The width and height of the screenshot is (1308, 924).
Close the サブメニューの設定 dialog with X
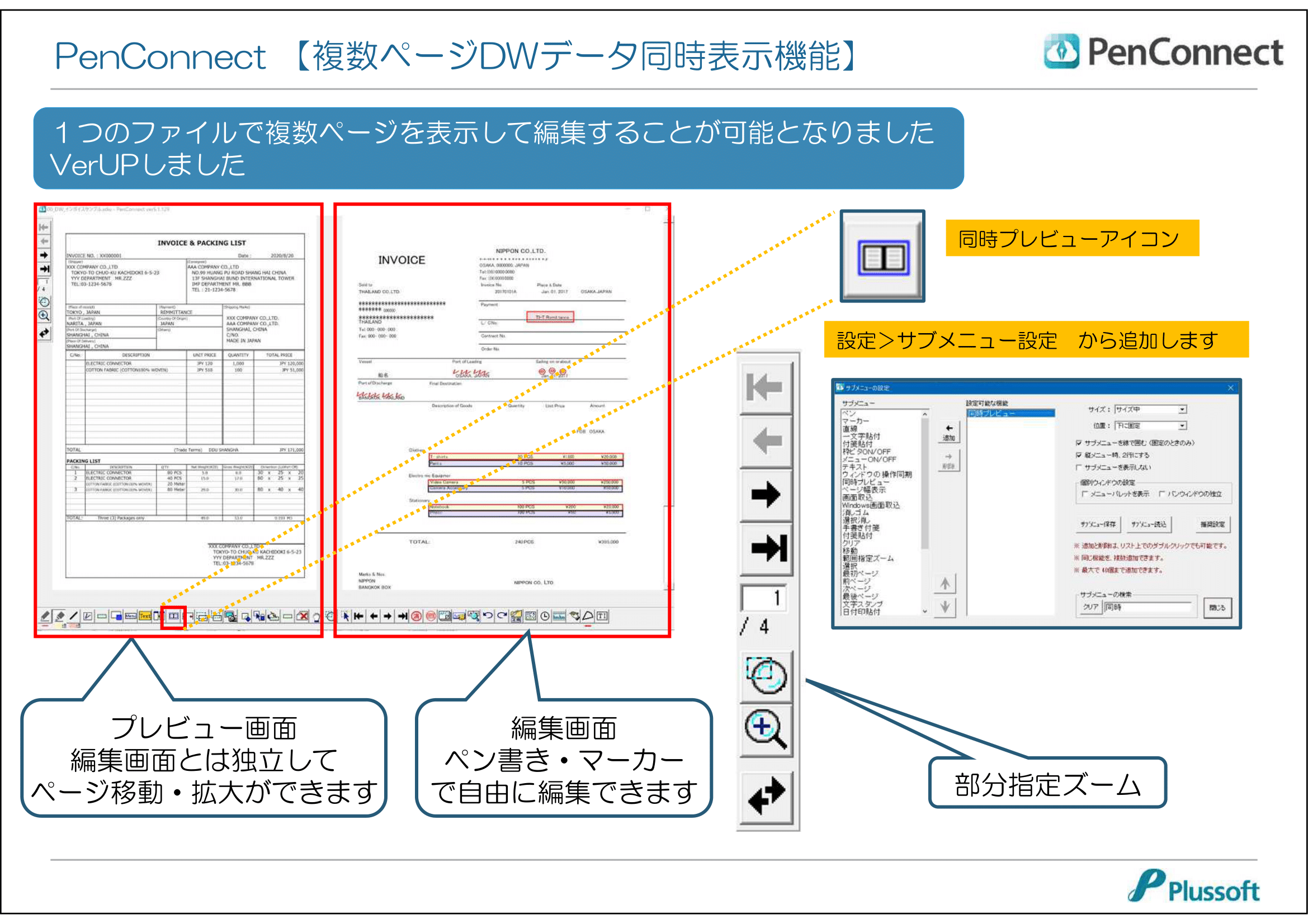[x=1230, y=388]
